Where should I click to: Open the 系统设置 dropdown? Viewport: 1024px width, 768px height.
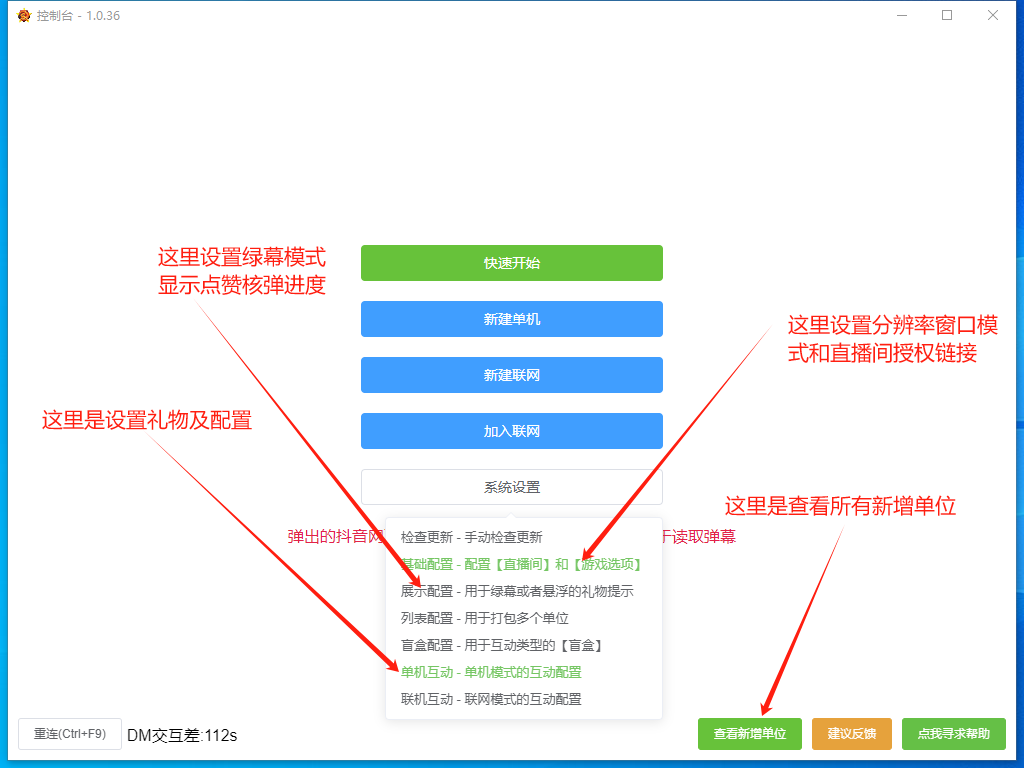click(511, 487)
